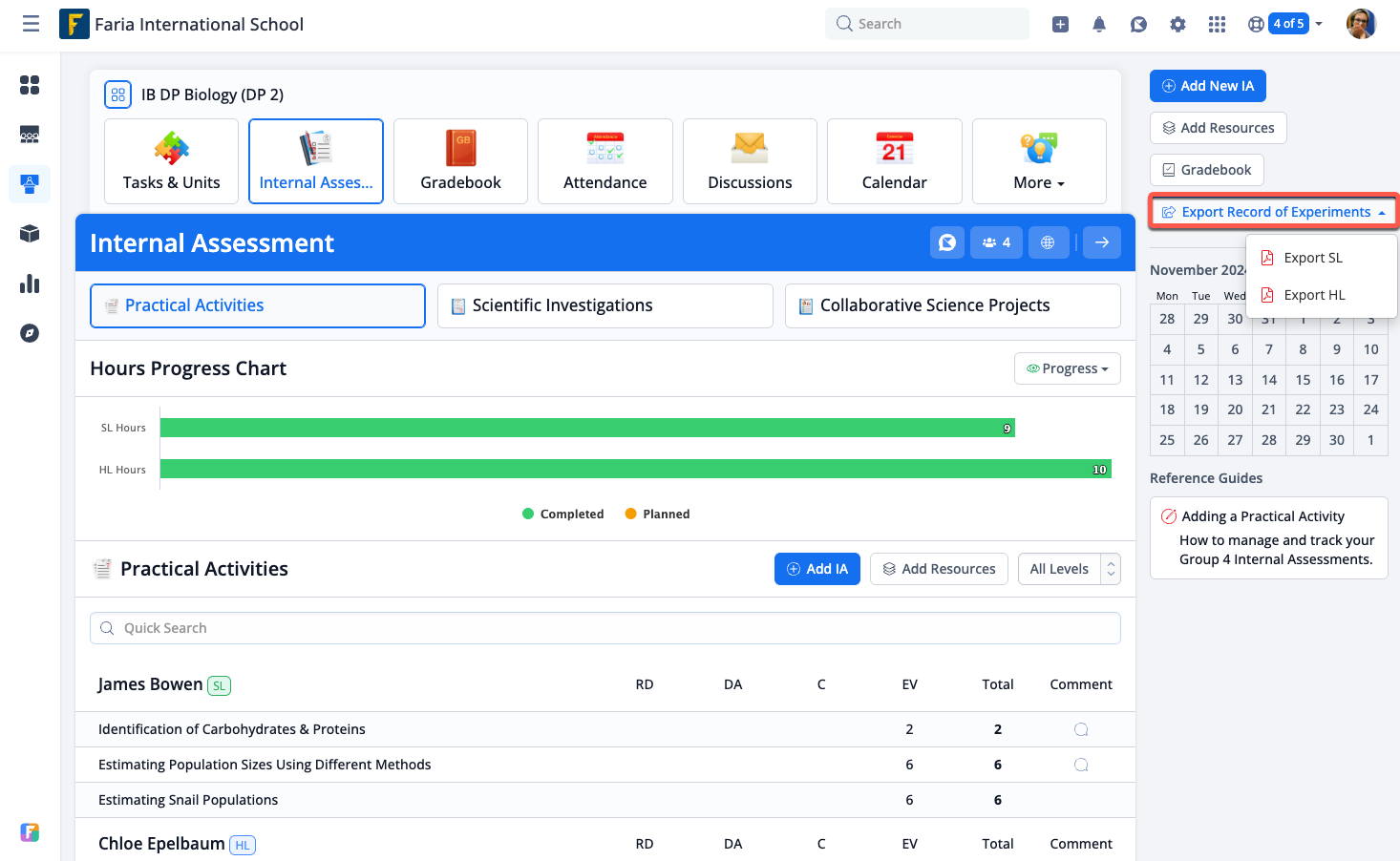
Task: Open the Tasks & Units tab
Action: [x=171, y=161]
